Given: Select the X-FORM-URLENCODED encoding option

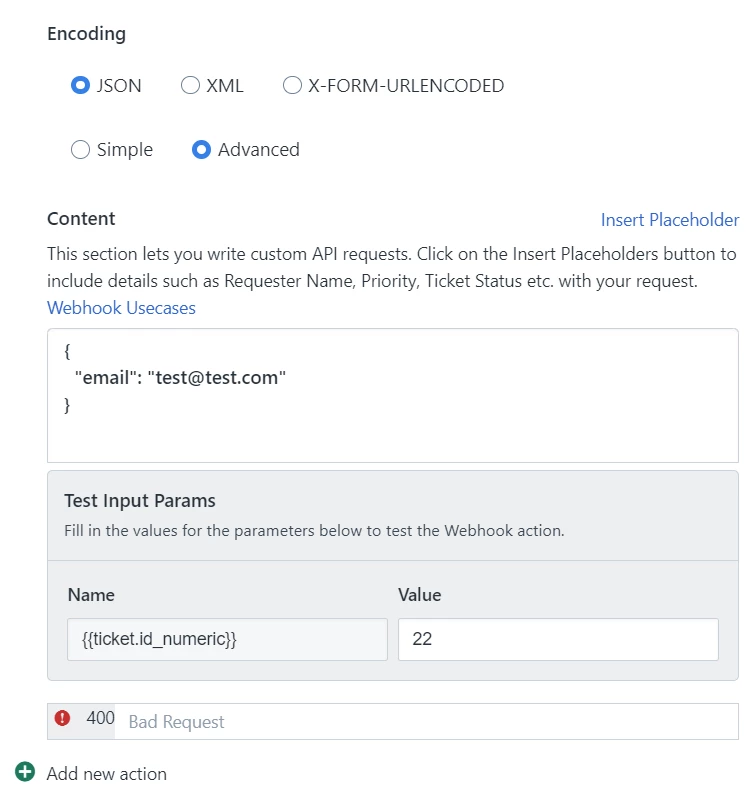Looking at the screenshot, I should (292, 85).
